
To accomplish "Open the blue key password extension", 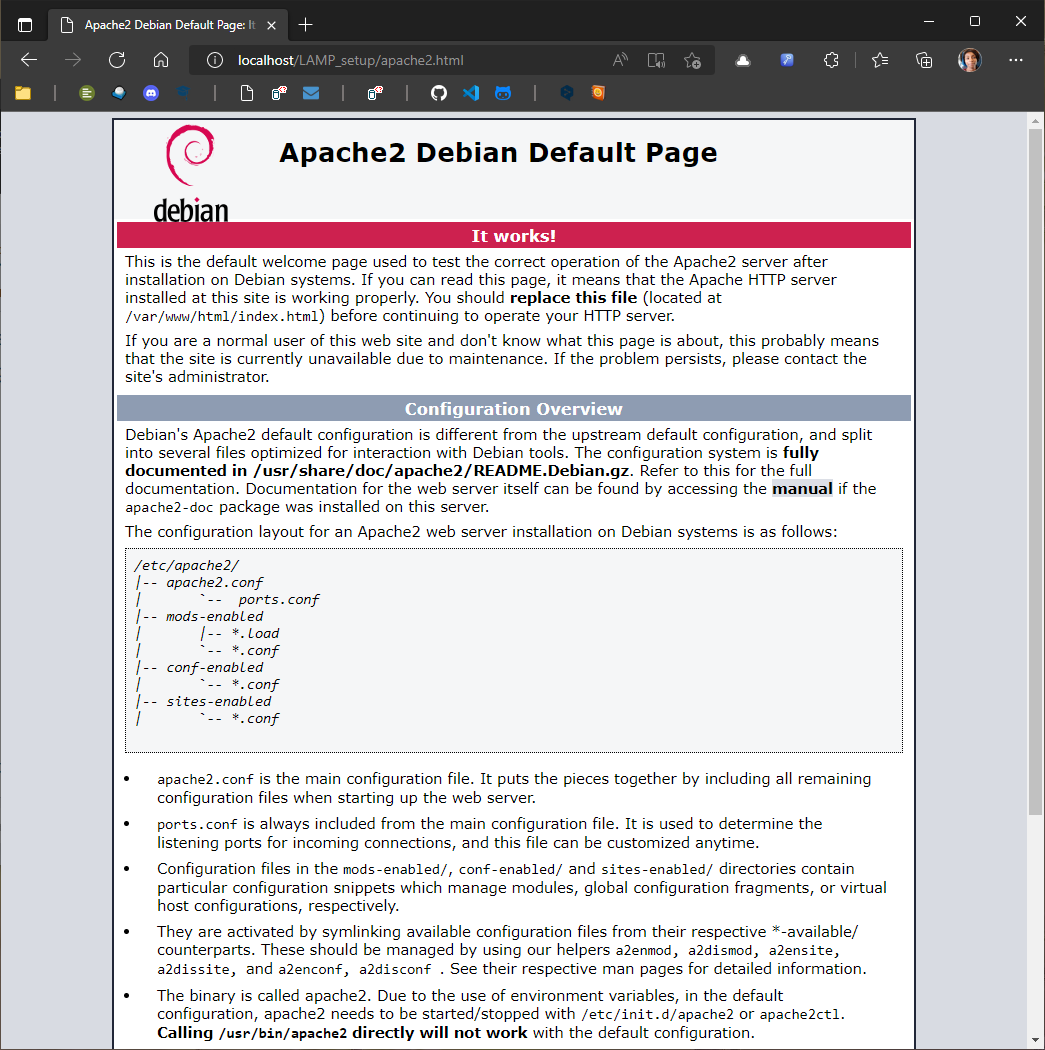I will [x=787, y=60].
